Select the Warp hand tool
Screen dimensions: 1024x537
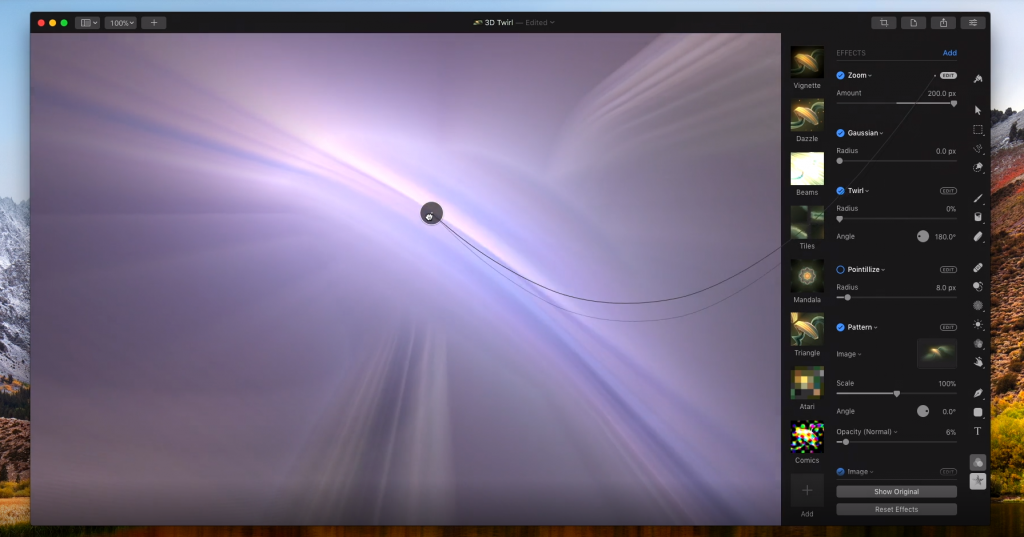click(x=978, y=362)
